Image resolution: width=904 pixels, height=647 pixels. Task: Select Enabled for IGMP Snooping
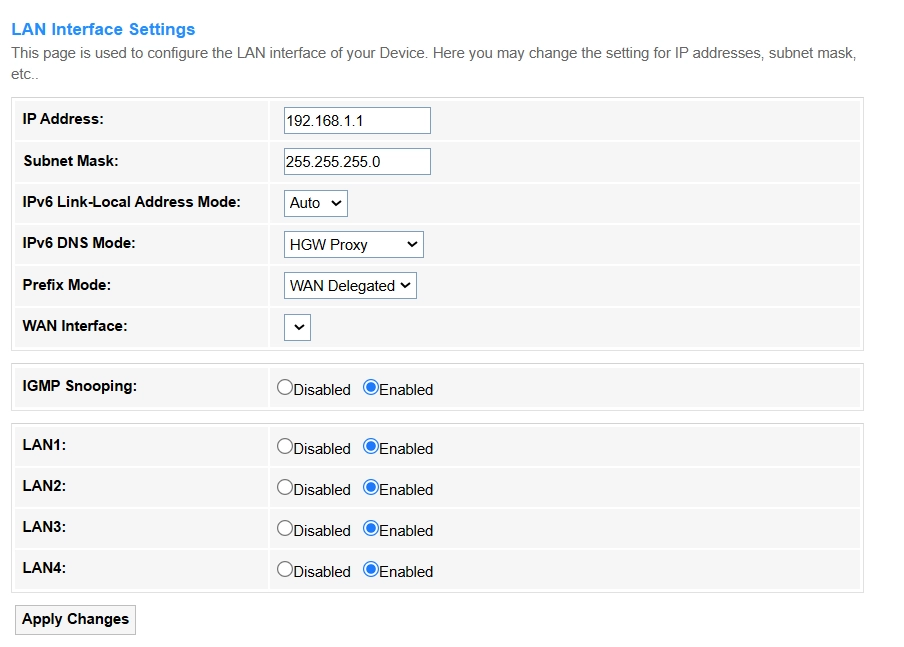coord(371,388)
